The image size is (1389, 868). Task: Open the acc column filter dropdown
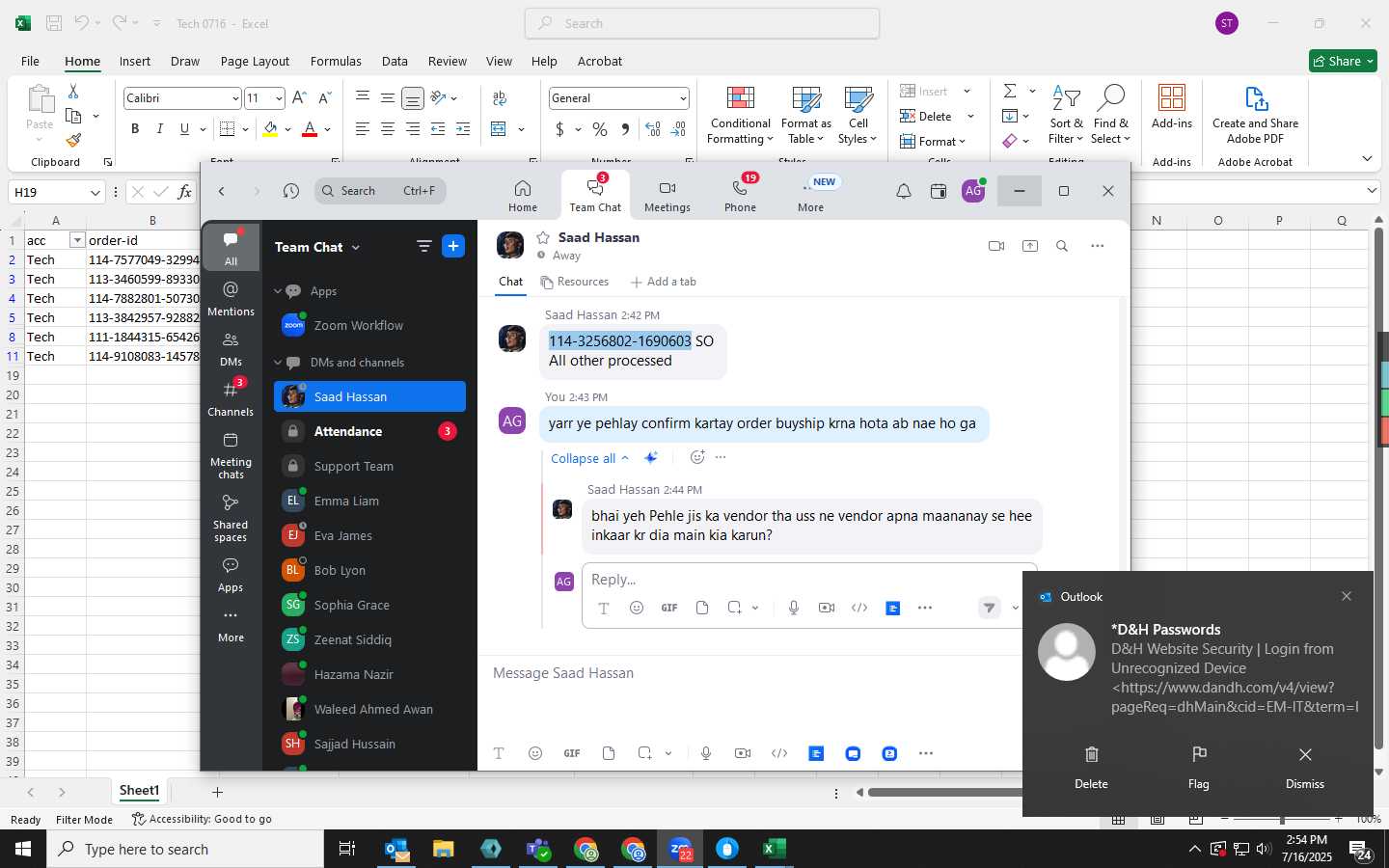(77, 240)
